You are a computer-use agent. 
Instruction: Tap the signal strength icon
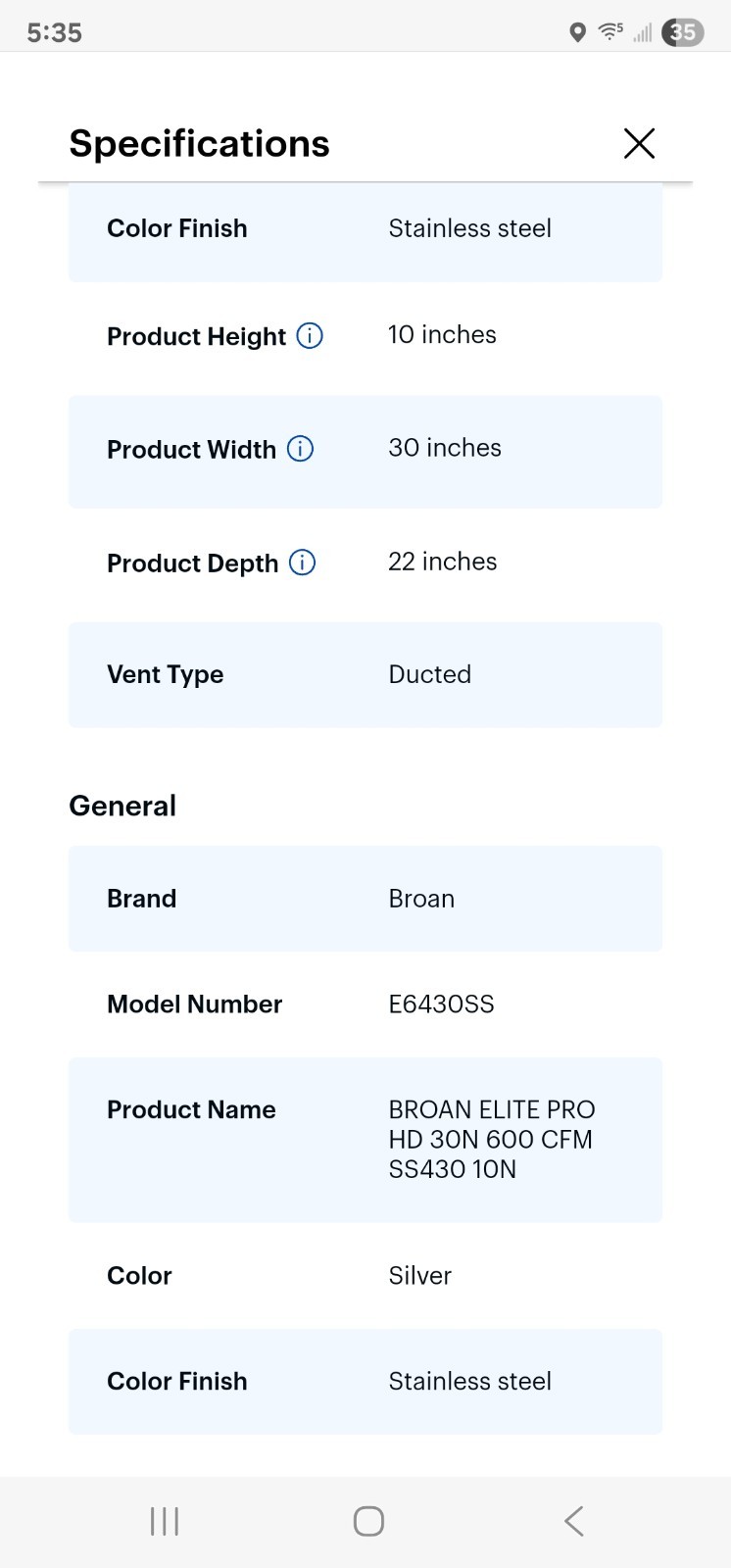click(642, 32)
